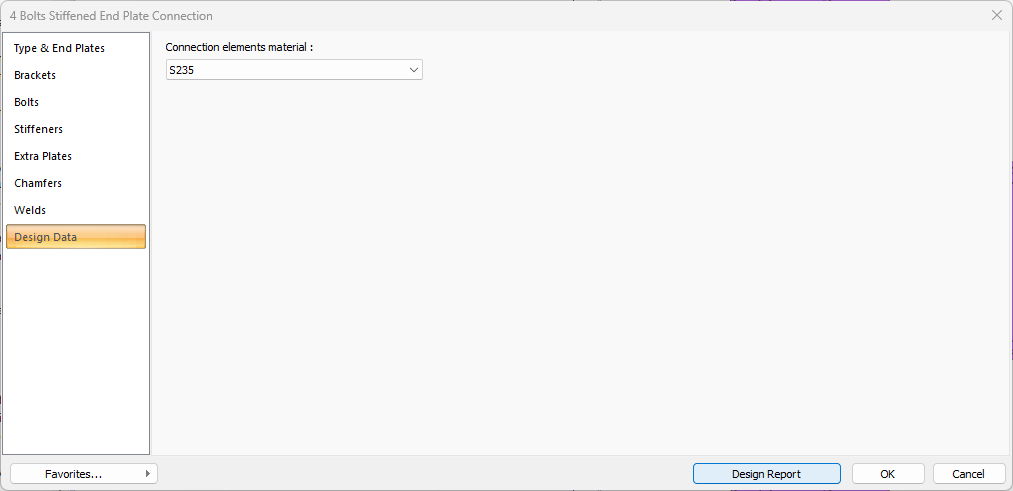This screenshot has width=1013, height=491.
Task: Generate the Design Report
Action: point(767,474)
